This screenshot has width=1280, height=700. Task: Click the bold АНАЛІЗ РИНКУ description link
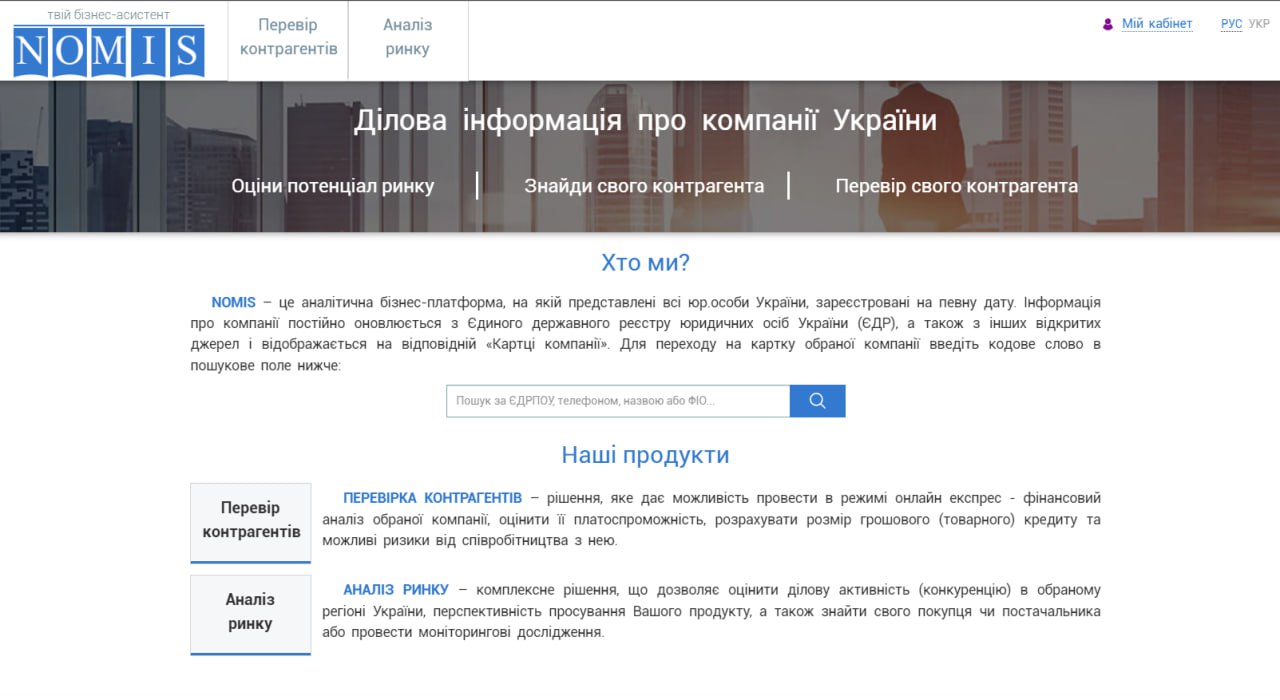point(395,590)
